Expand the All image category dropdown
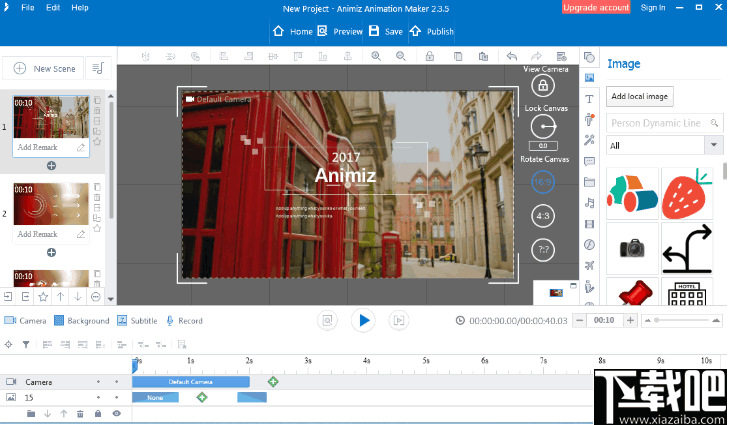Image resolution: width=729 pixels, height=425 pixels. pos(714,145)
